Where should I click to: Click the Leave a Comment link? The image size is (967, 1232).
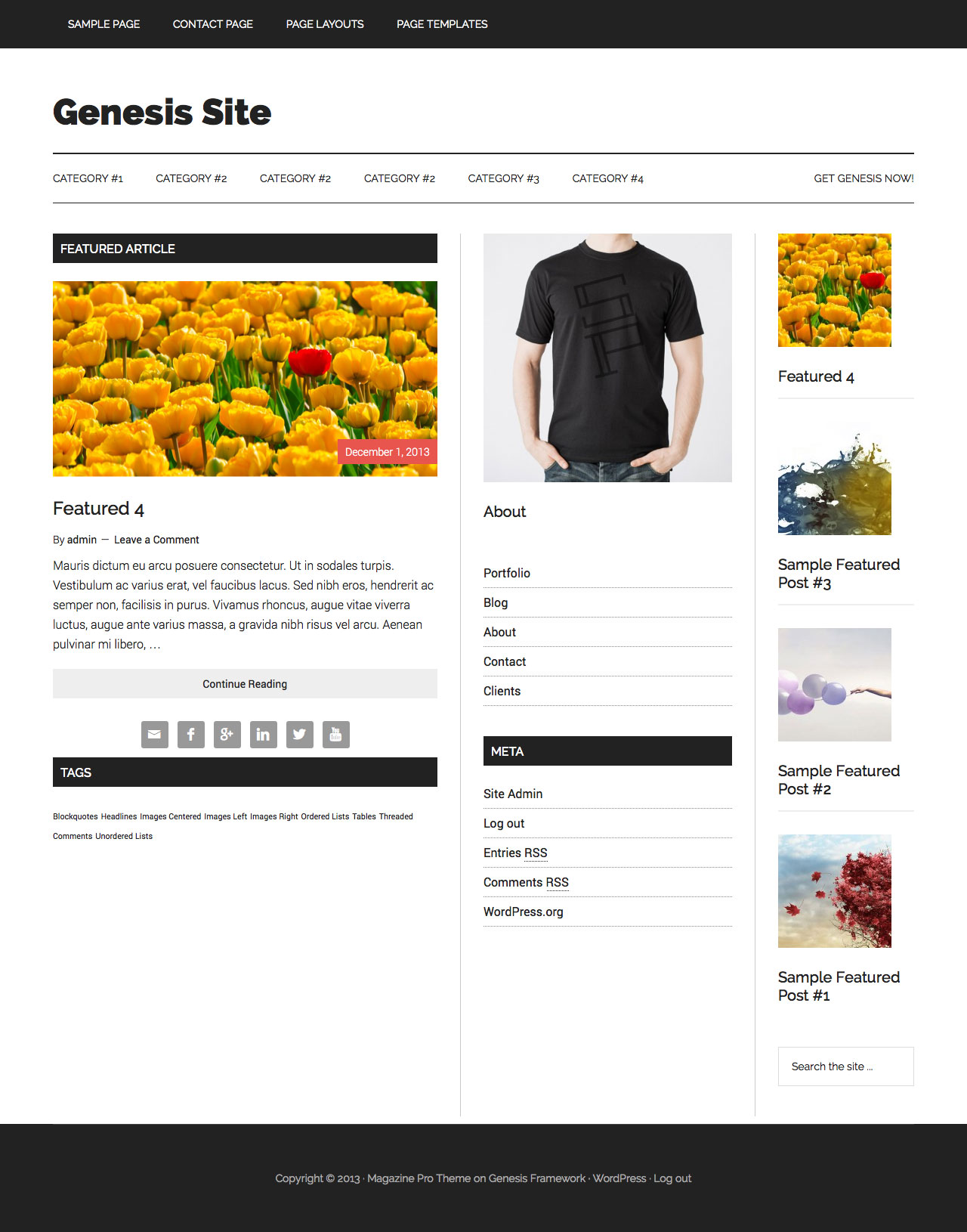coord(156,540)
